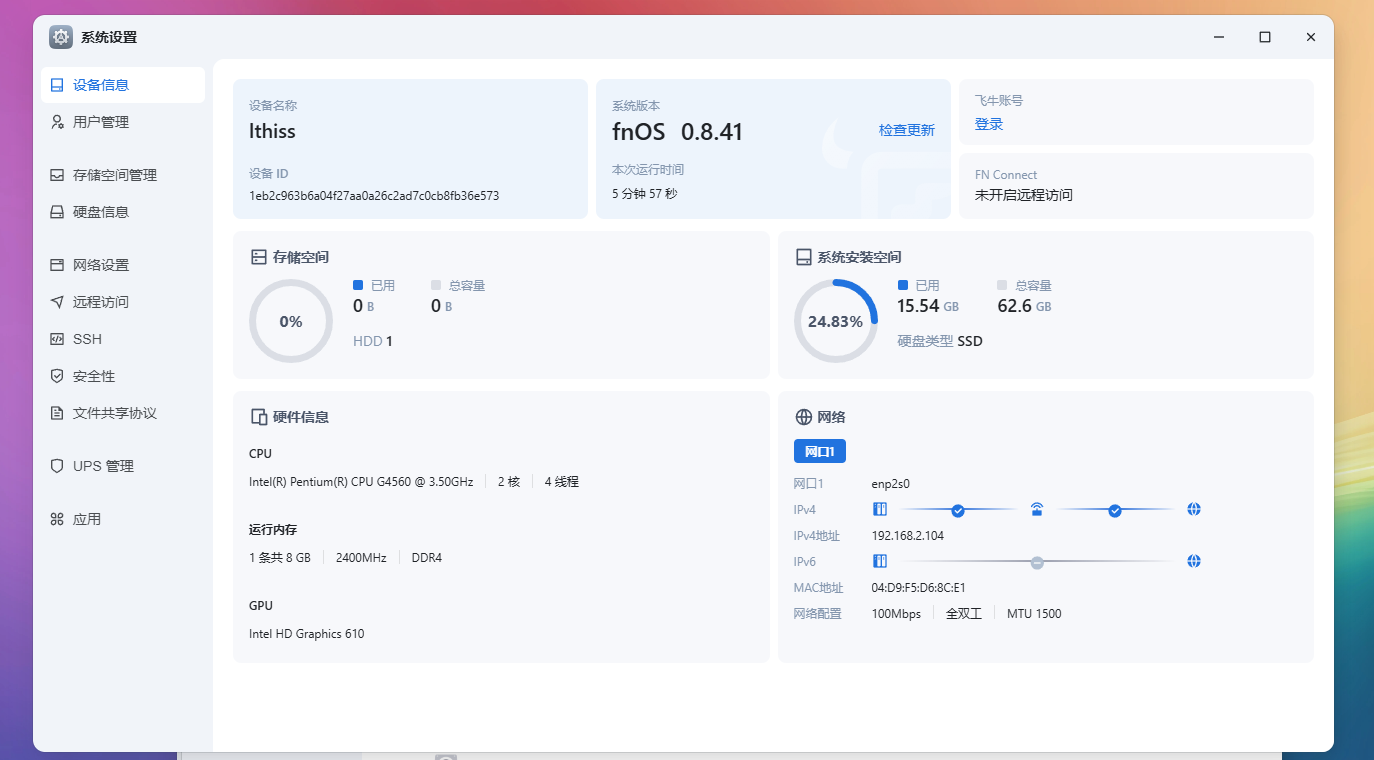Click the UPS 管理 shield icon

pyautogui.click(x=57, y=466)
